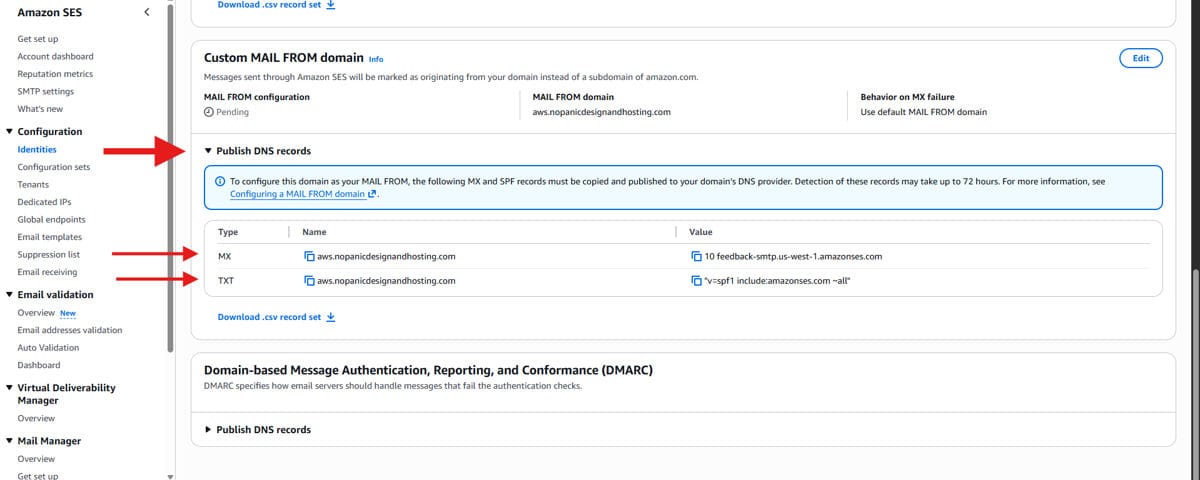The image size is (1200, 480).
Task: Open Configuration sets
Action: (53, 167)
